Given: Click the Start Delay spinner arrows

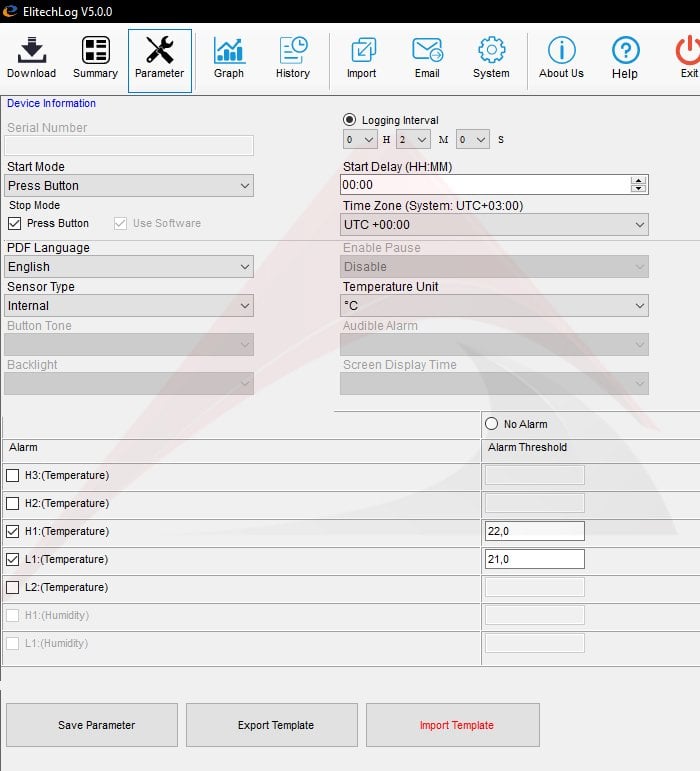Looking at the screenshot, I should [x=639, y=185].
